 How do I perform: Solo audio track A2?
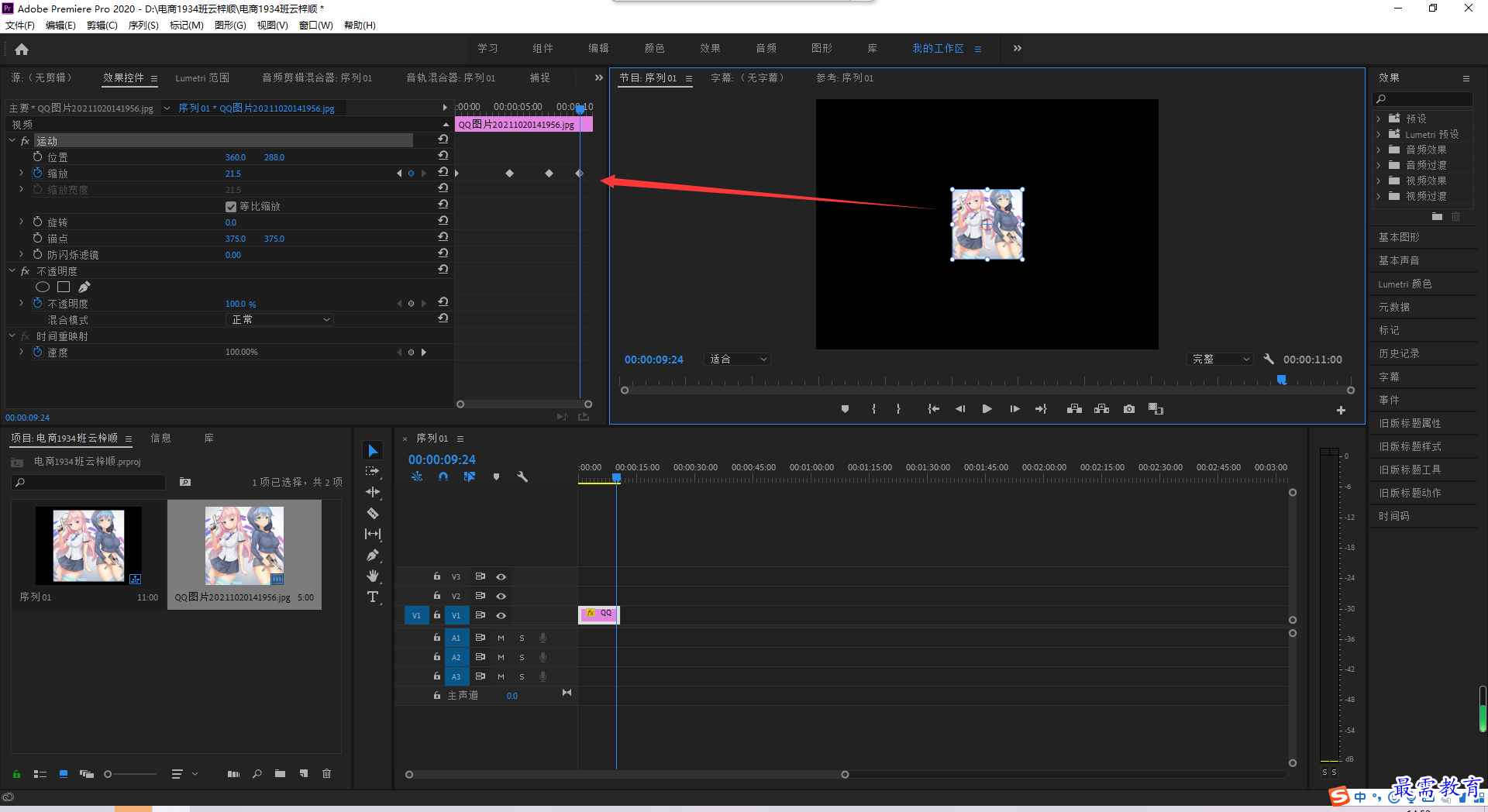click(x=522, y=657)
